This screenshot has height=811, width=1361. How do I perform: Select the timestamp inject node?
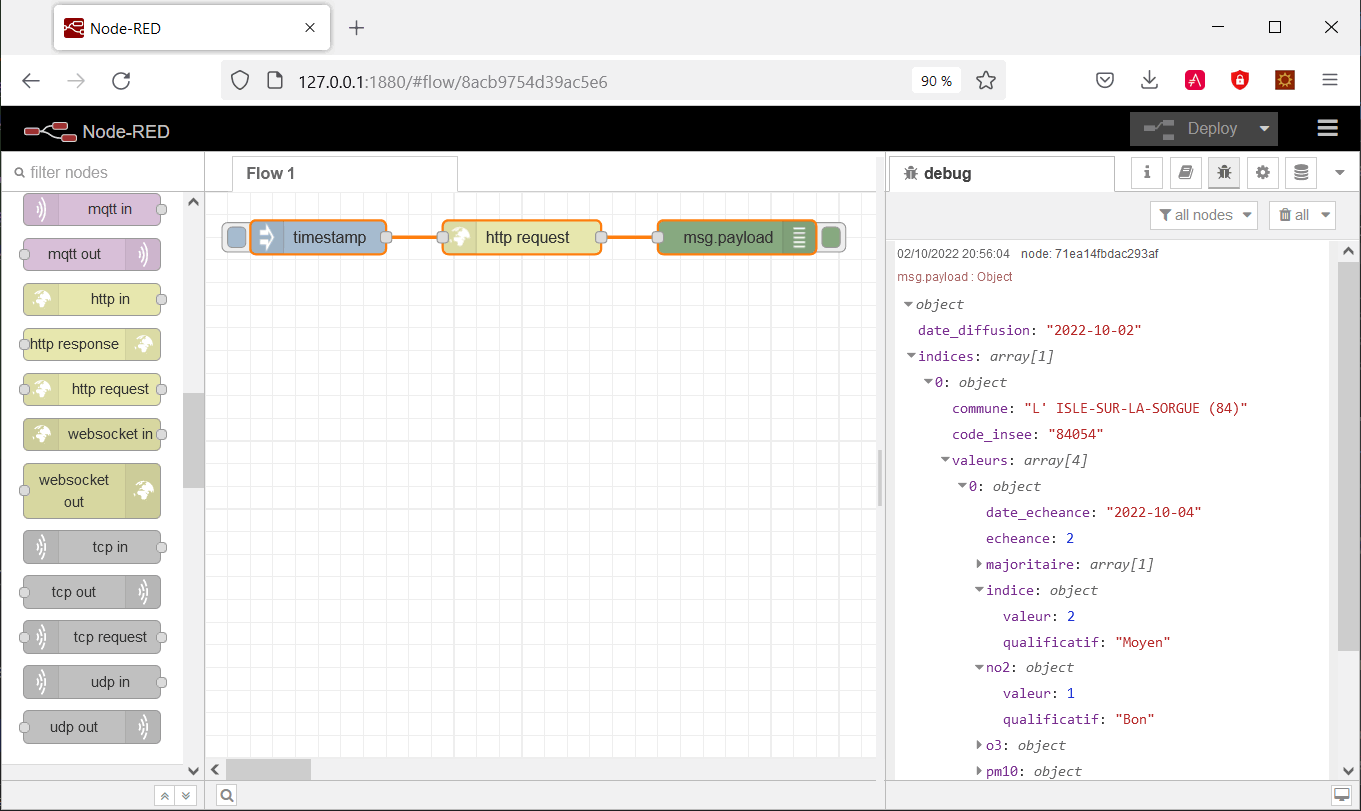pyautogui.click(x=318, y=238)
